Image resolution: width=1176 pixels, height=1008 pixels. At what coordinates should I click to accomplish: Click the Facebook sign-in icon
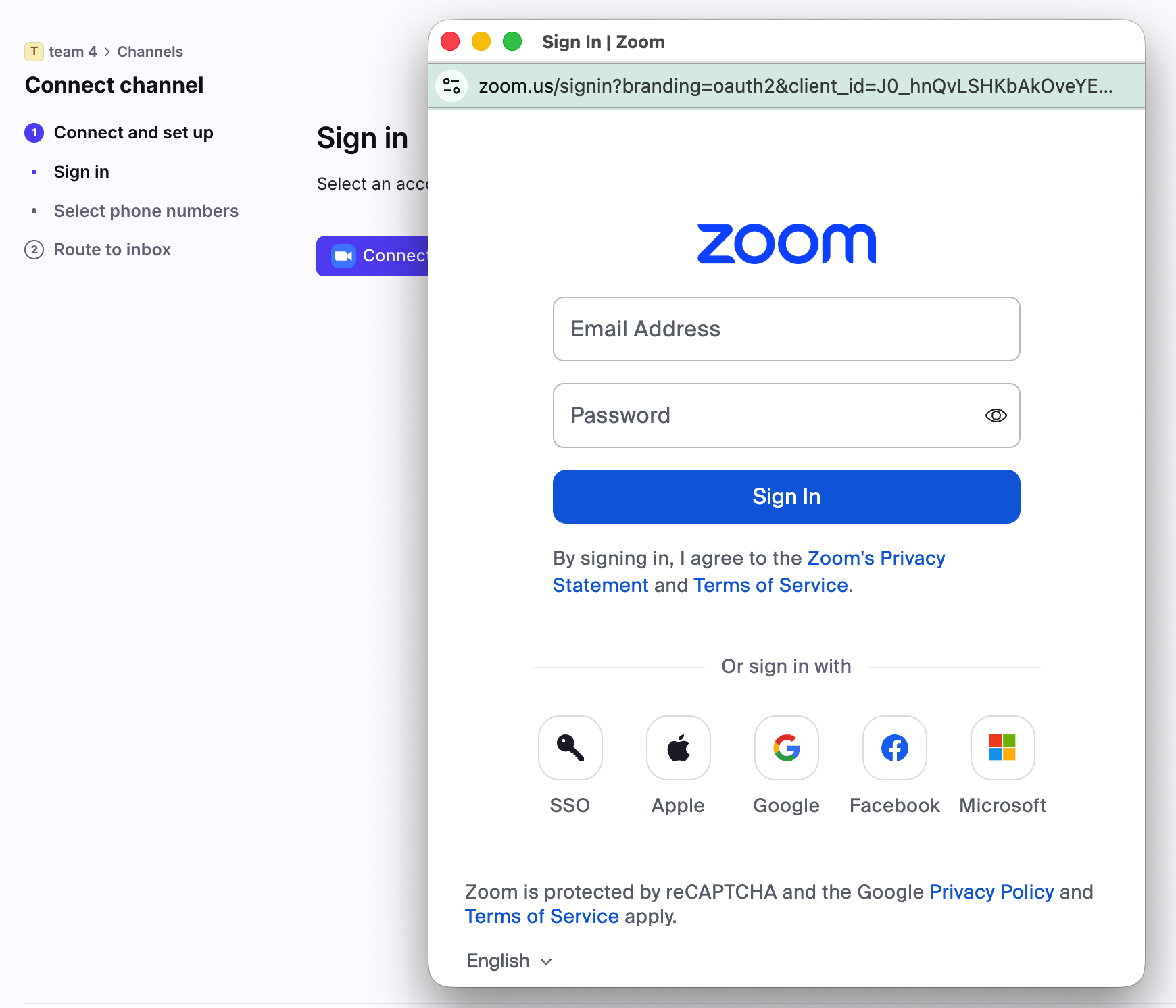[x=894, y=748]
